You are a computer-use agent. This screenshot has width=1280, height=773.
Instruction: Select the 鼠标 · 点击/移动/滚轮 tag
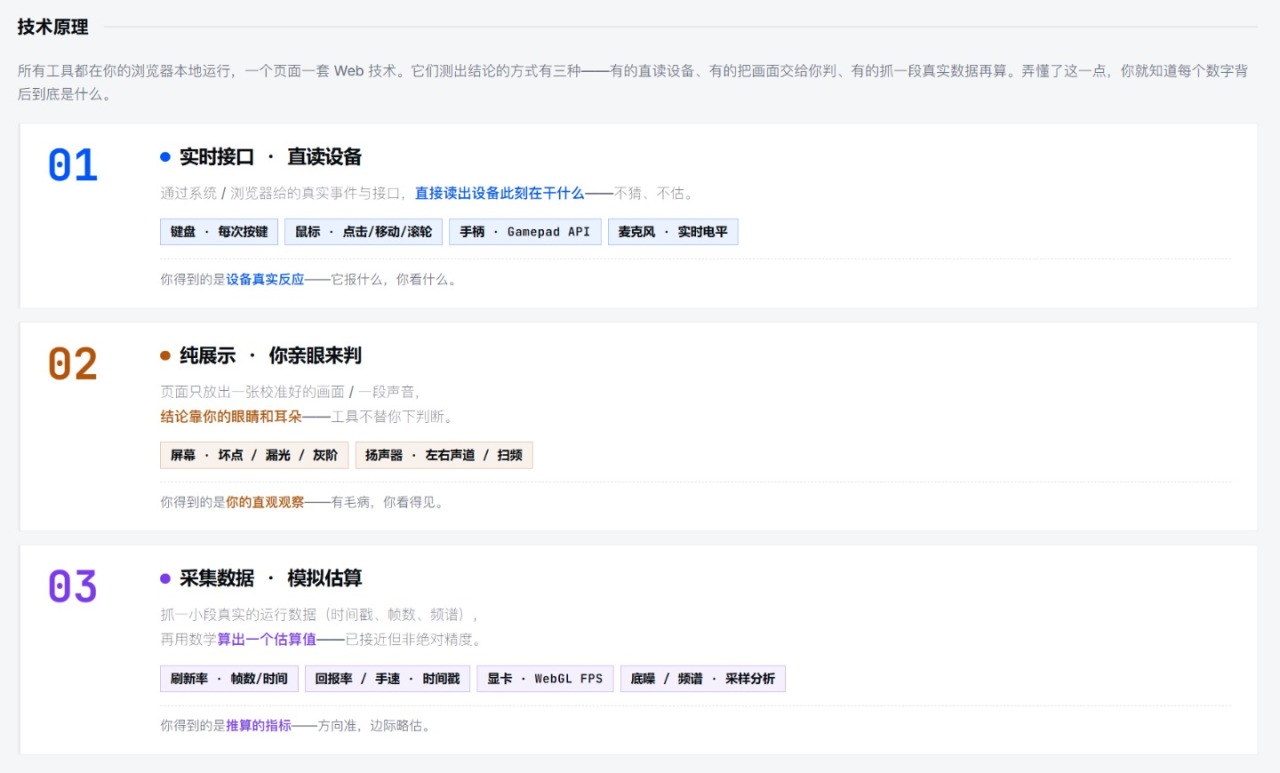pos(363,232)
